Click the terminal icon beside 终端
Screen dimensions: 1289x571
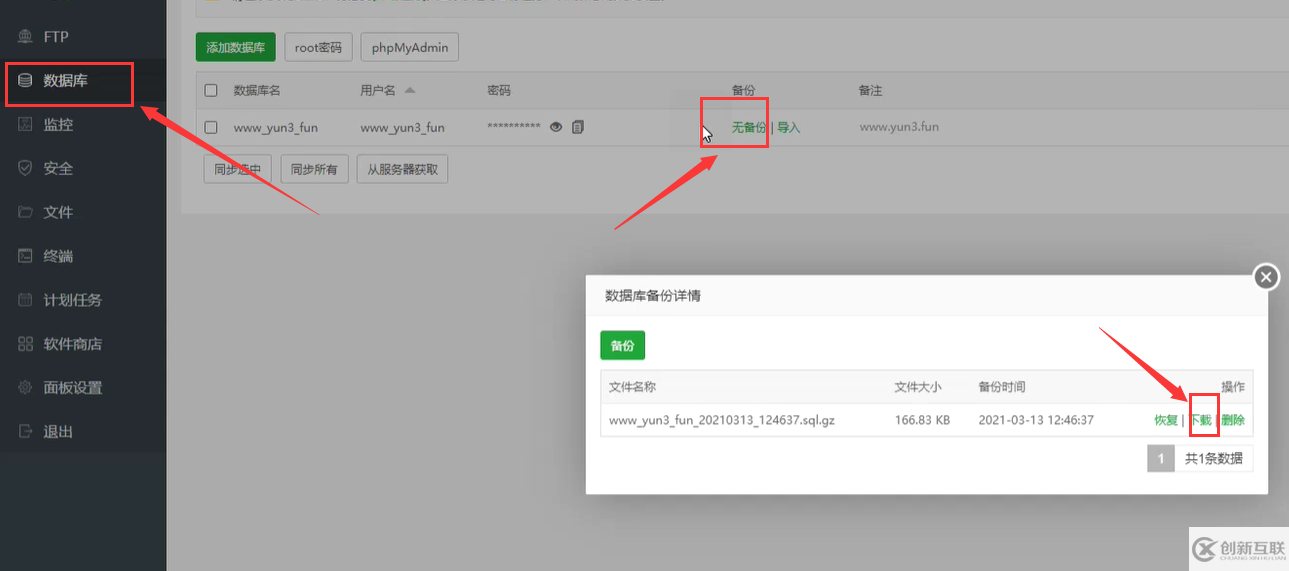(x=25, y=256)
